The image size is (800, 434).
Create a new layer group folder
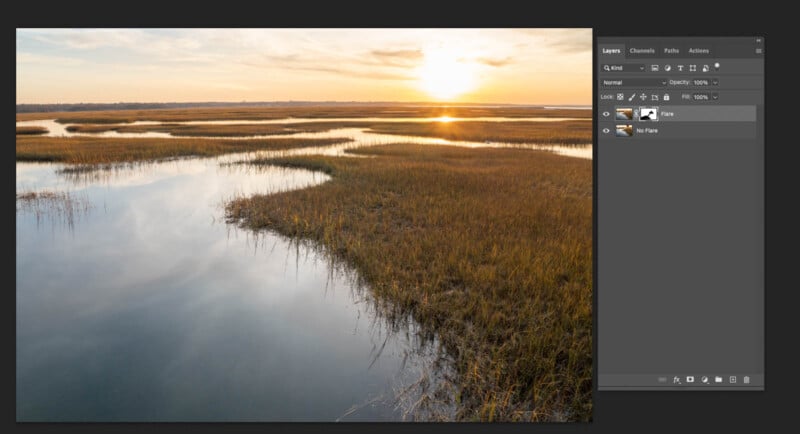(x=718, y=380)
